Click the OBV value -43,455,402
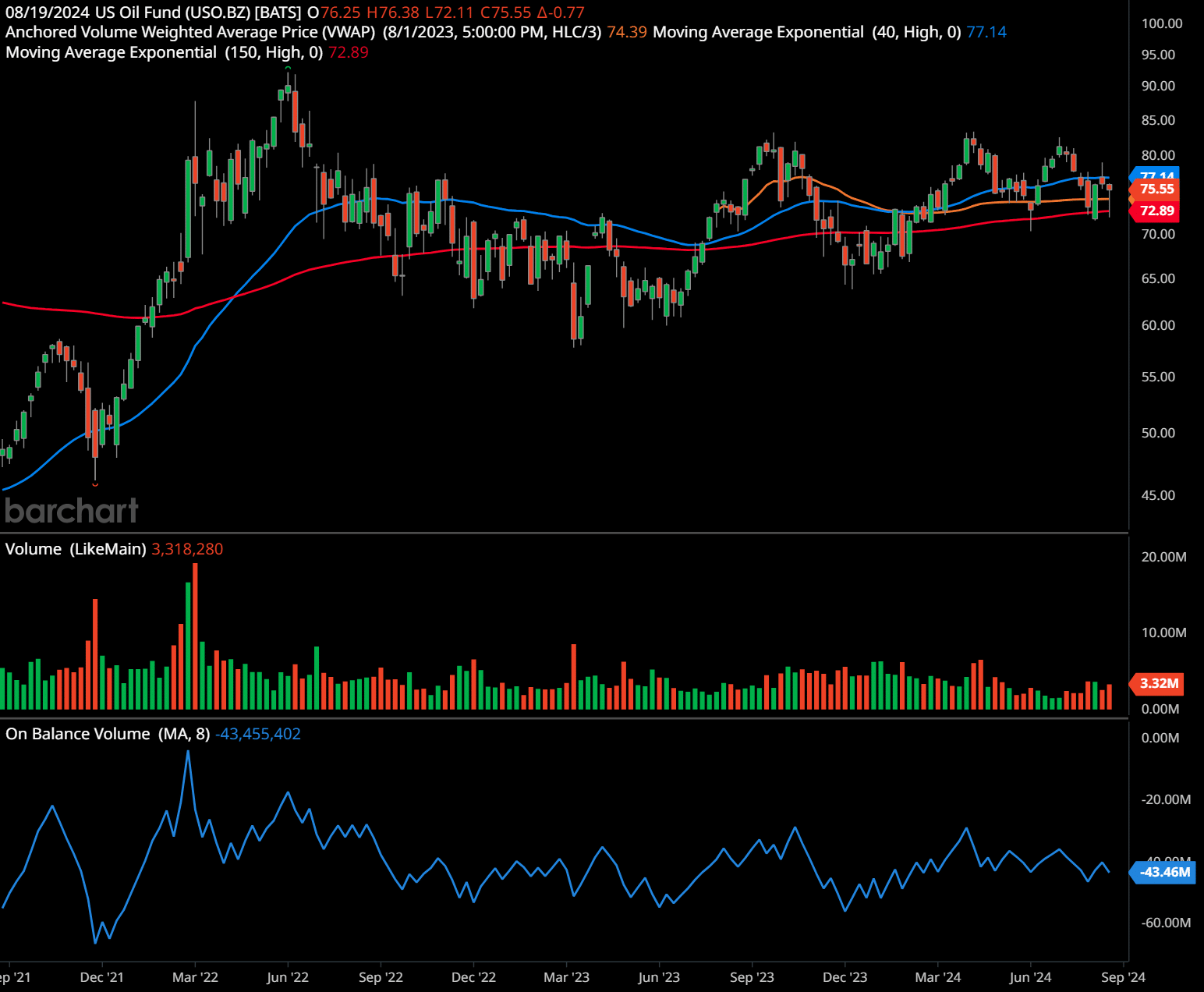This screenshot has width=1204, height=992. click(258, 734)
